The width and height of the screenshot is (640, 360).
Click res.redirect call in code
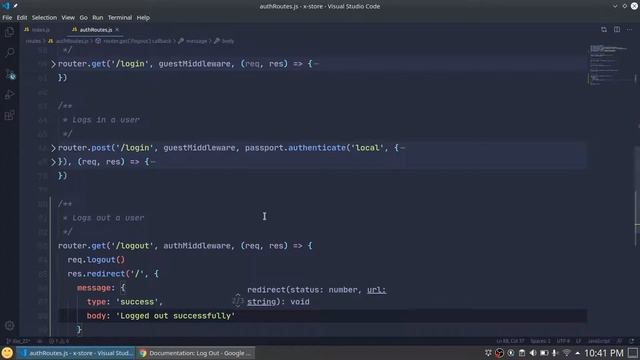(96, 273)
